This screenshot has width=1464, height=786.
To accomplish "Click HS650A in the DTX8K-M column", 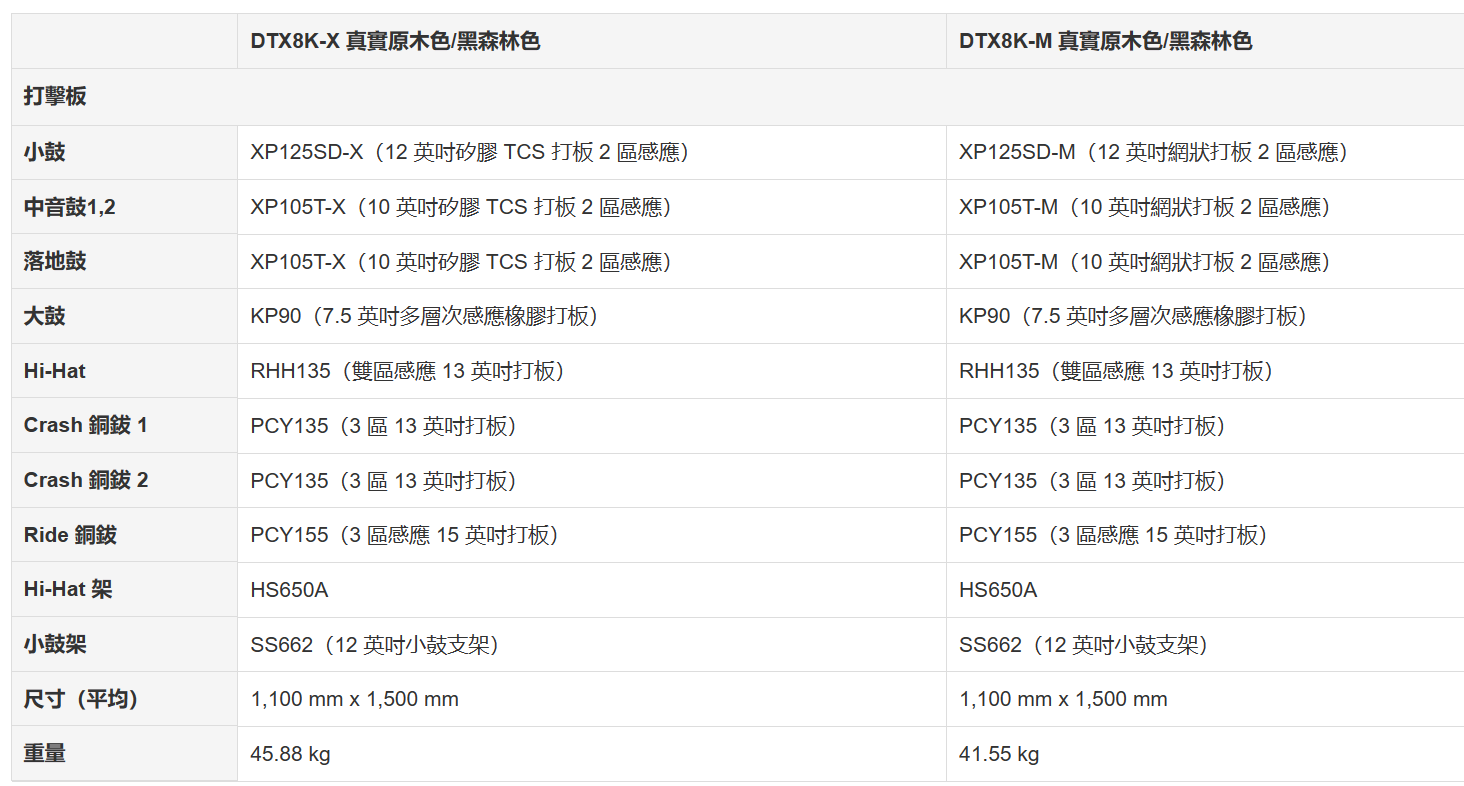I will (x=998, y=590).
